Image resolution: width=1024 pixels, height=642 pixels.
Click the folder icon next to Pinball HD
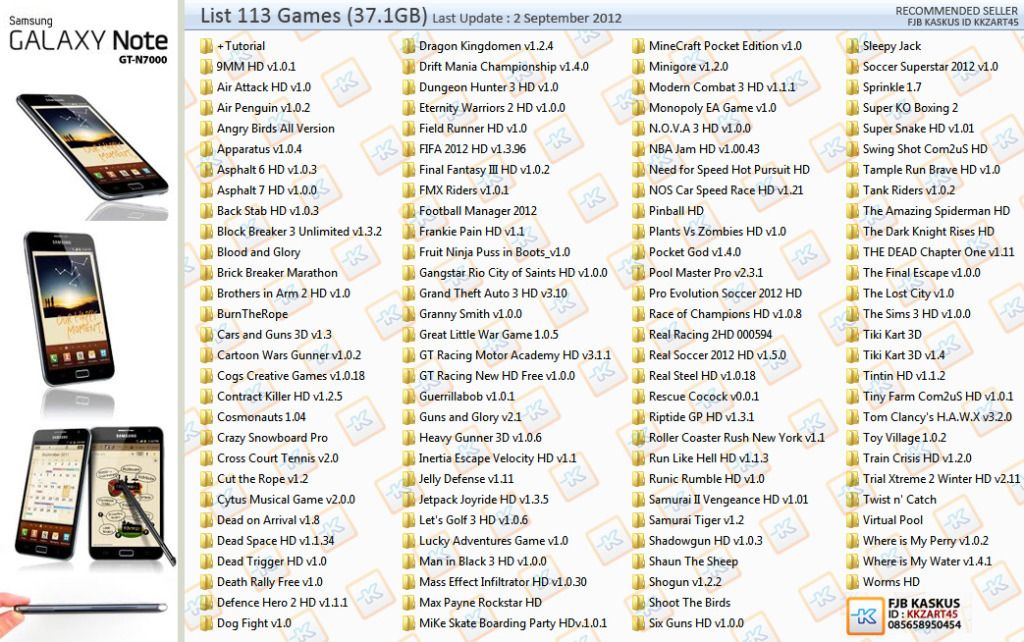point(638,211)
